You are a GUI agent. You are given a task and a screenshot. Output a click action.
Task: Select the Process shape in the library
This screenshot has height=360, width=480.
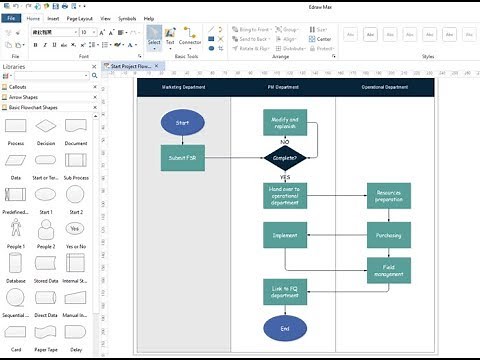click(x=16, y=126)
